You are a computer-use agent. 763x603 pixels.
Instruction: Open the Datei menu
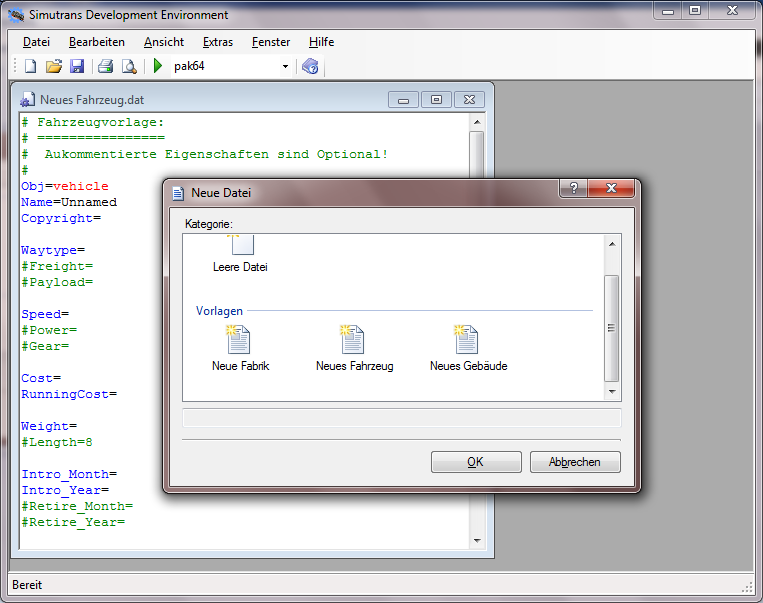point(36,42)
